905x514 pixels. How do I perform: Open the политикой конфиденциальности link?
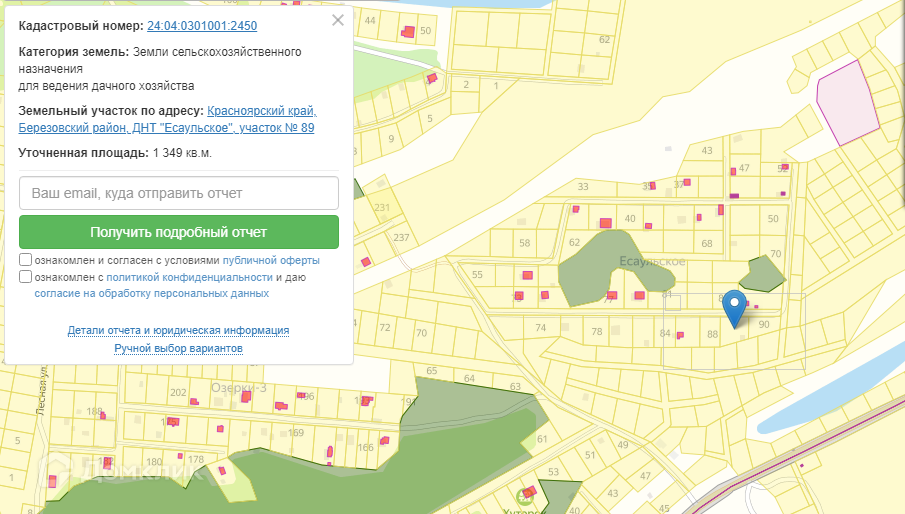pyautogui.click(x=189, y=277)
